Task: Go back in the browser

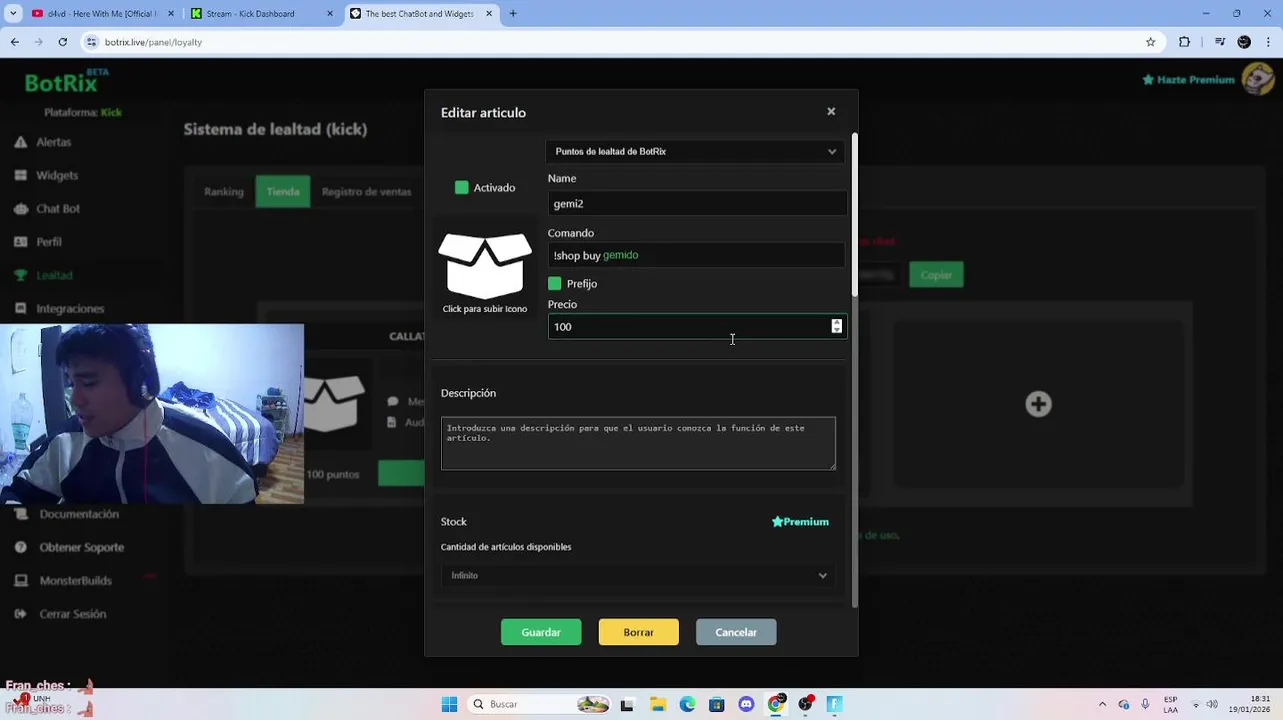Action: [15, 42]
